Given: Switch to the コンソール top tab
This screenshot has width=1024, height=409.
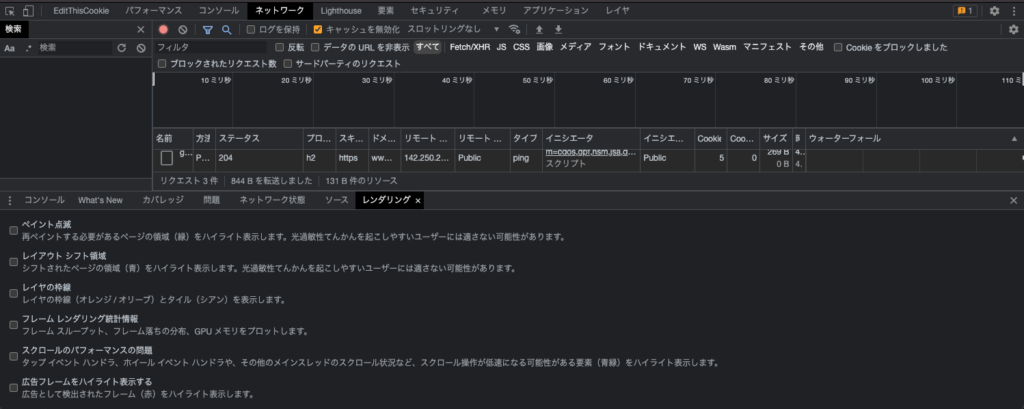Looking at the screenshot, I should [218, 10].
